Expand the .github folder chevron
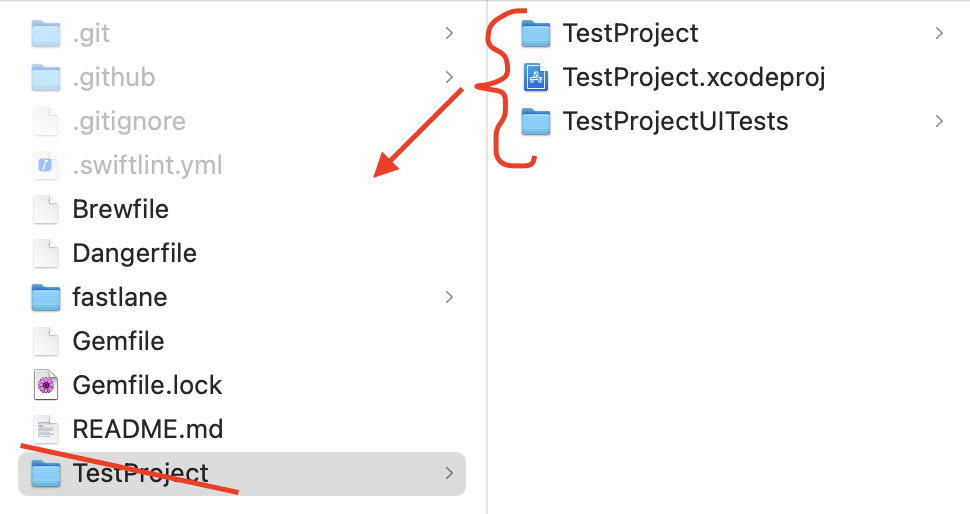This screenshot has width=970, height=514. [449, 78]
